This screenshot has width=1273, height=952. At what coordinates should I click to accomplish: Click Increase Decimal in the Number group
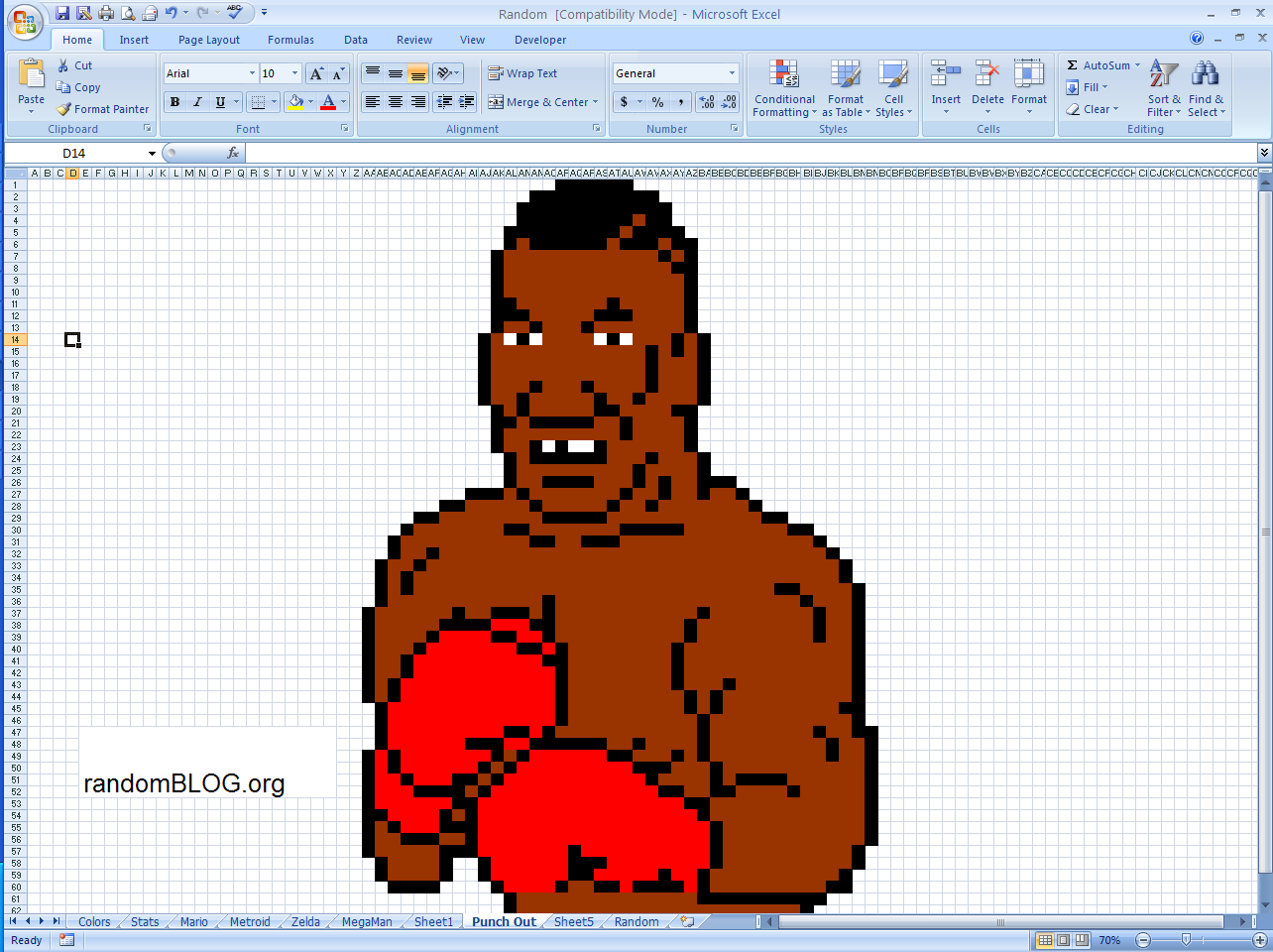coord(707,102)
